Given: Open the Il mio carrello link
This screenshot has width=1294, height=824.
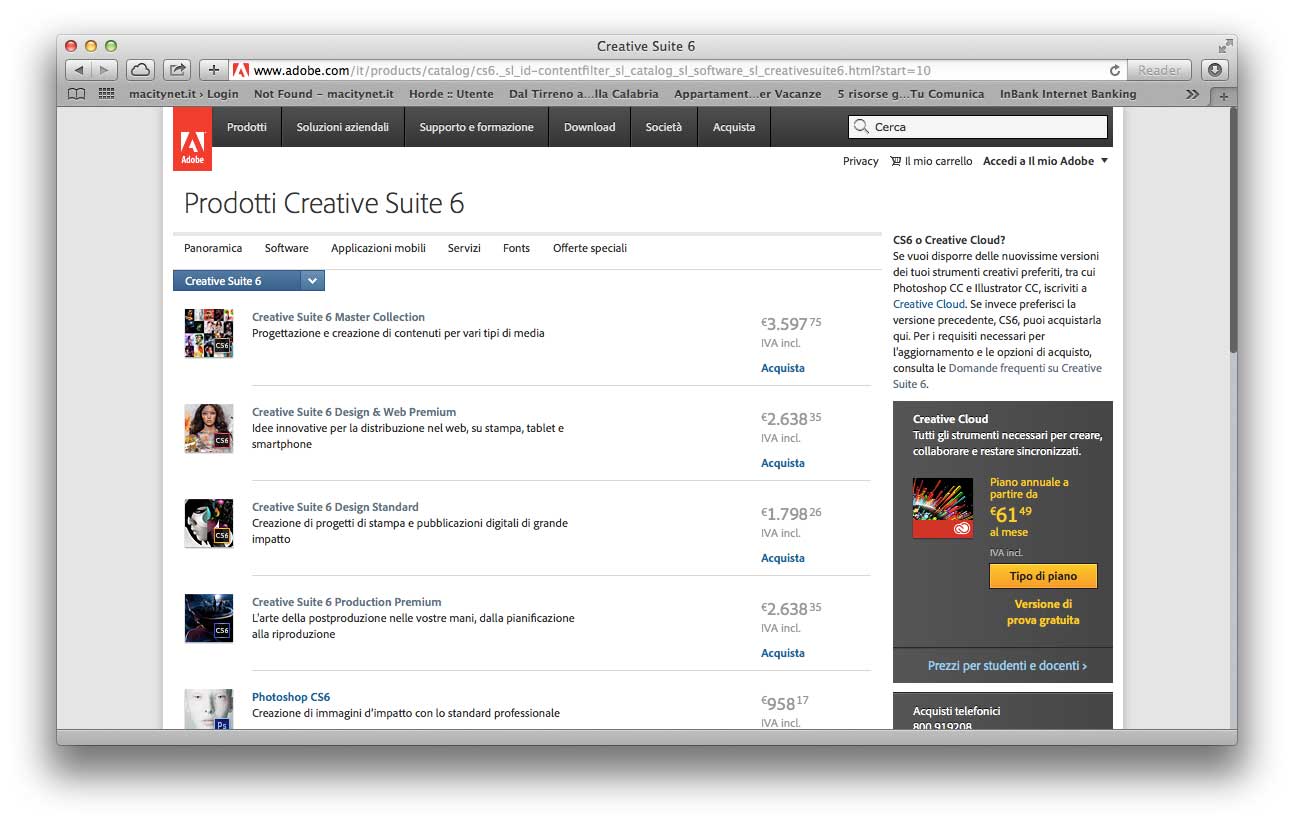Looking at the screenshot, I should (938, 161).
